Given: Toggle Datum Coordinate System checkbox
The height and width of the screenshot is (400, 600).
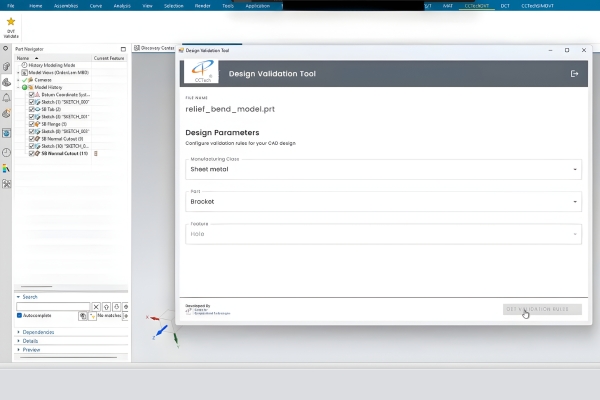Looking at the screenshot, I should 32,95.
